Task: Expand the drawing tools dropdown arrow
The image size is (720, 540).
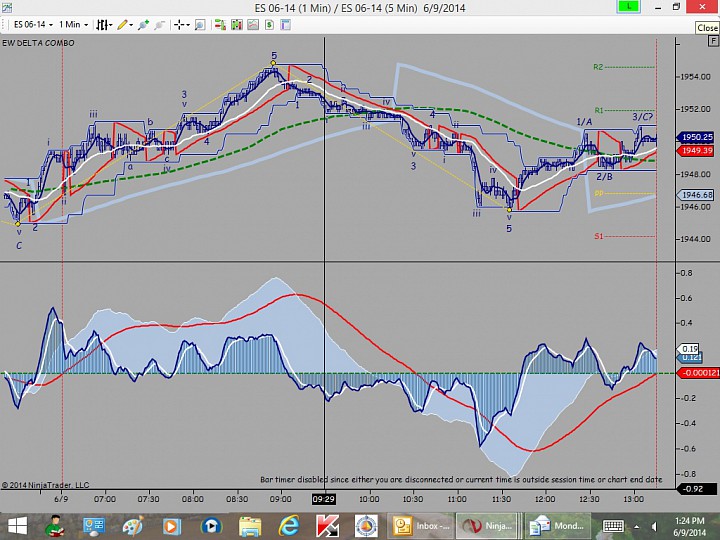Action: [x=131, y=25]
